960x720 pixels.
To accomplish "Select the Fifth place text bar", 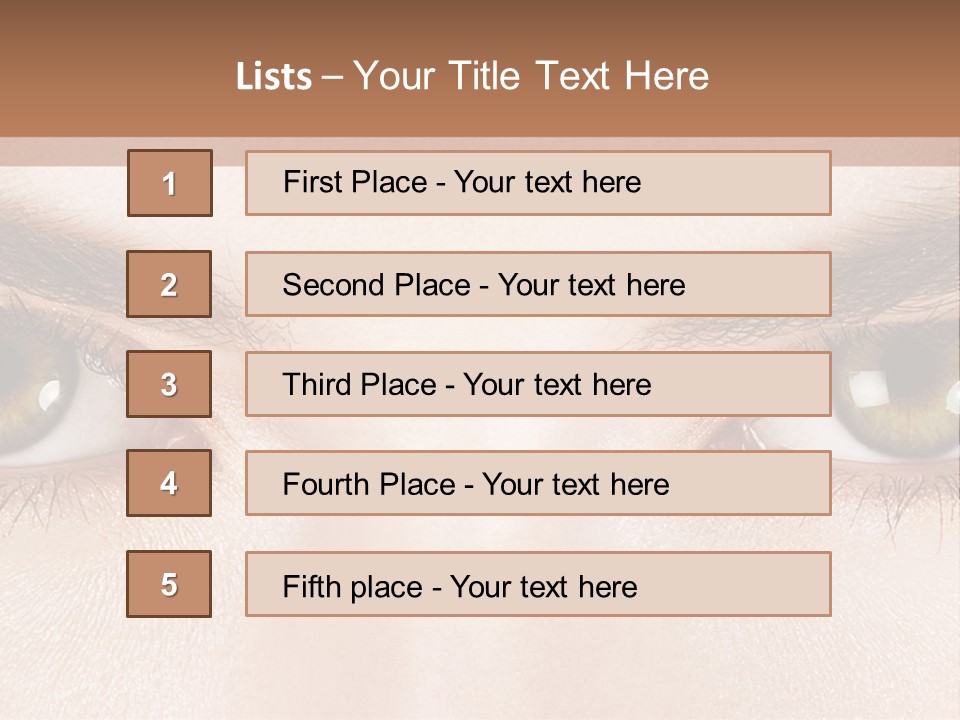I will (x=538, y=584).
